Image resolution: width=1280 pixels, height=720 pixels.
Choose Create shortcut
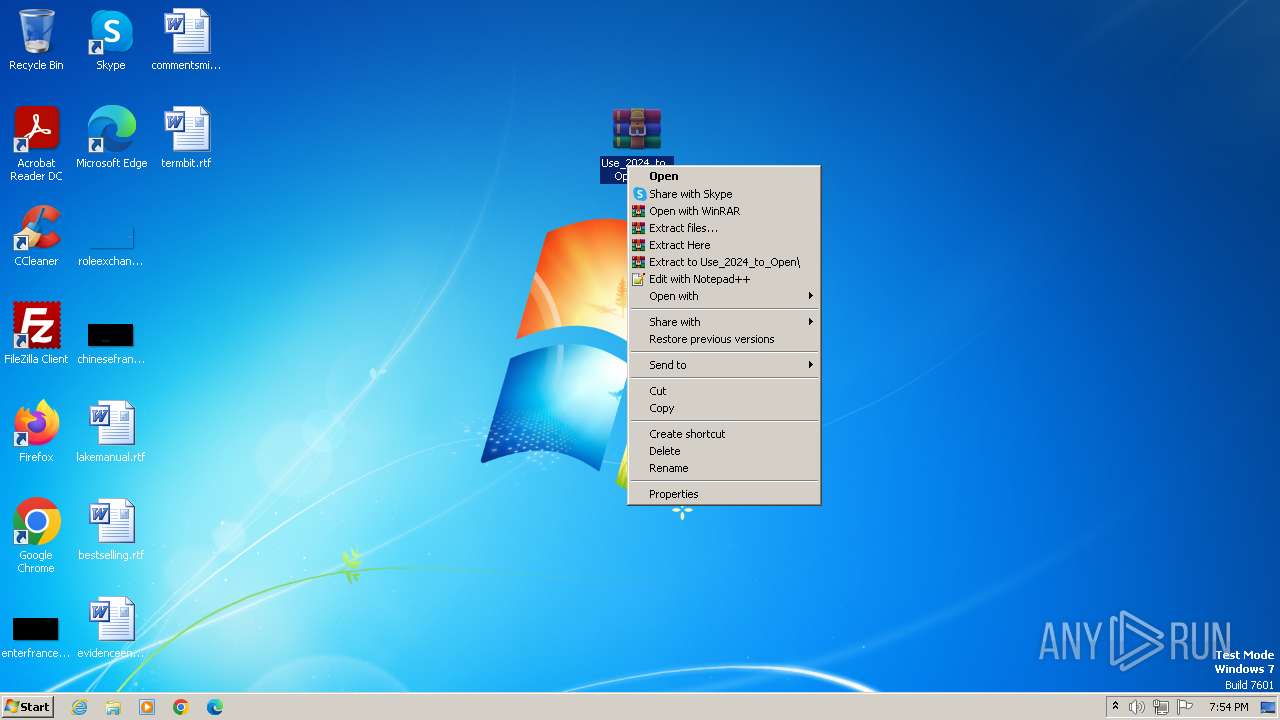tap(724, 434)
